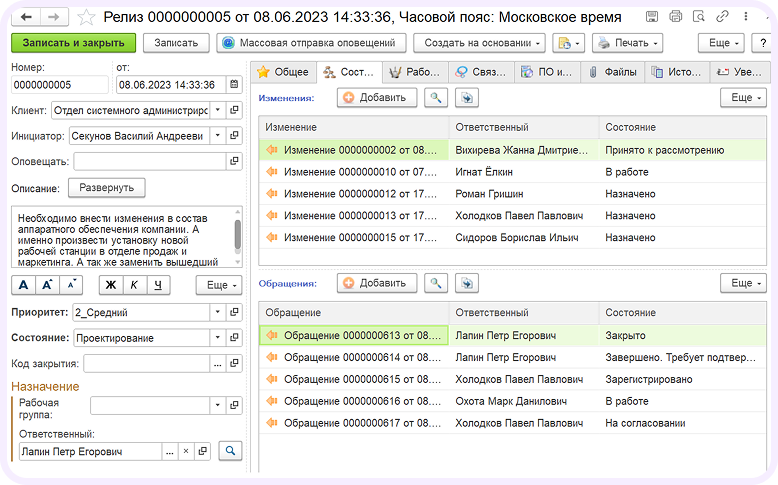Click the export icon in Обращения toolbar

coord(467,283)
